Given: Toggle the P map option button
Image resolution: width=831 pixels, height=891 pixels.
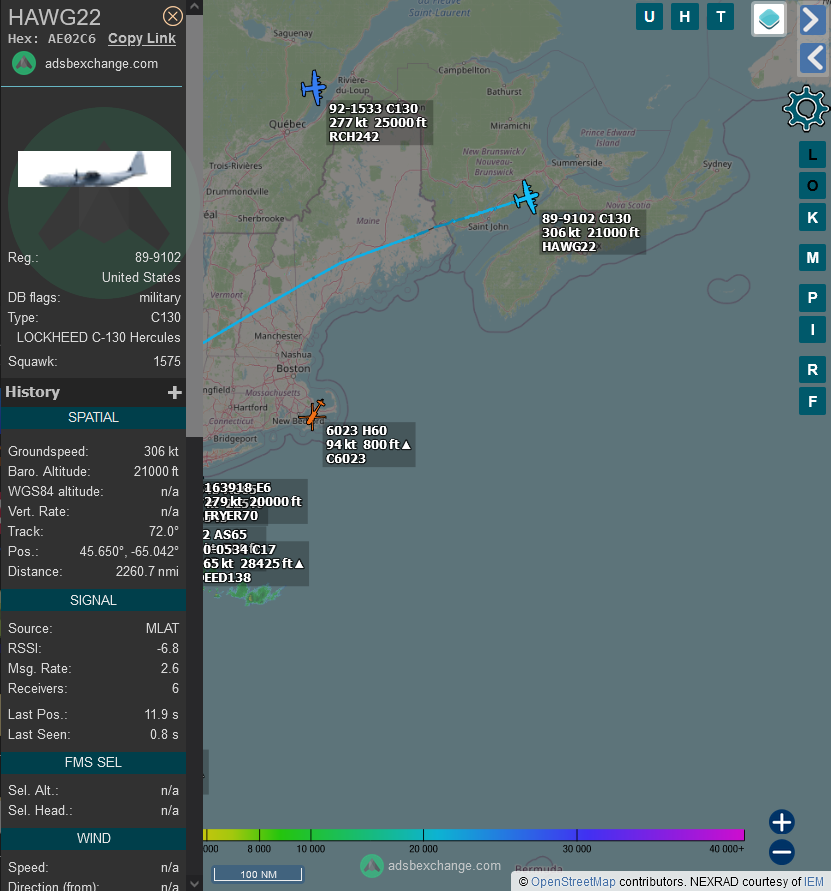Looking at the screenshot, I should [812, 298].
